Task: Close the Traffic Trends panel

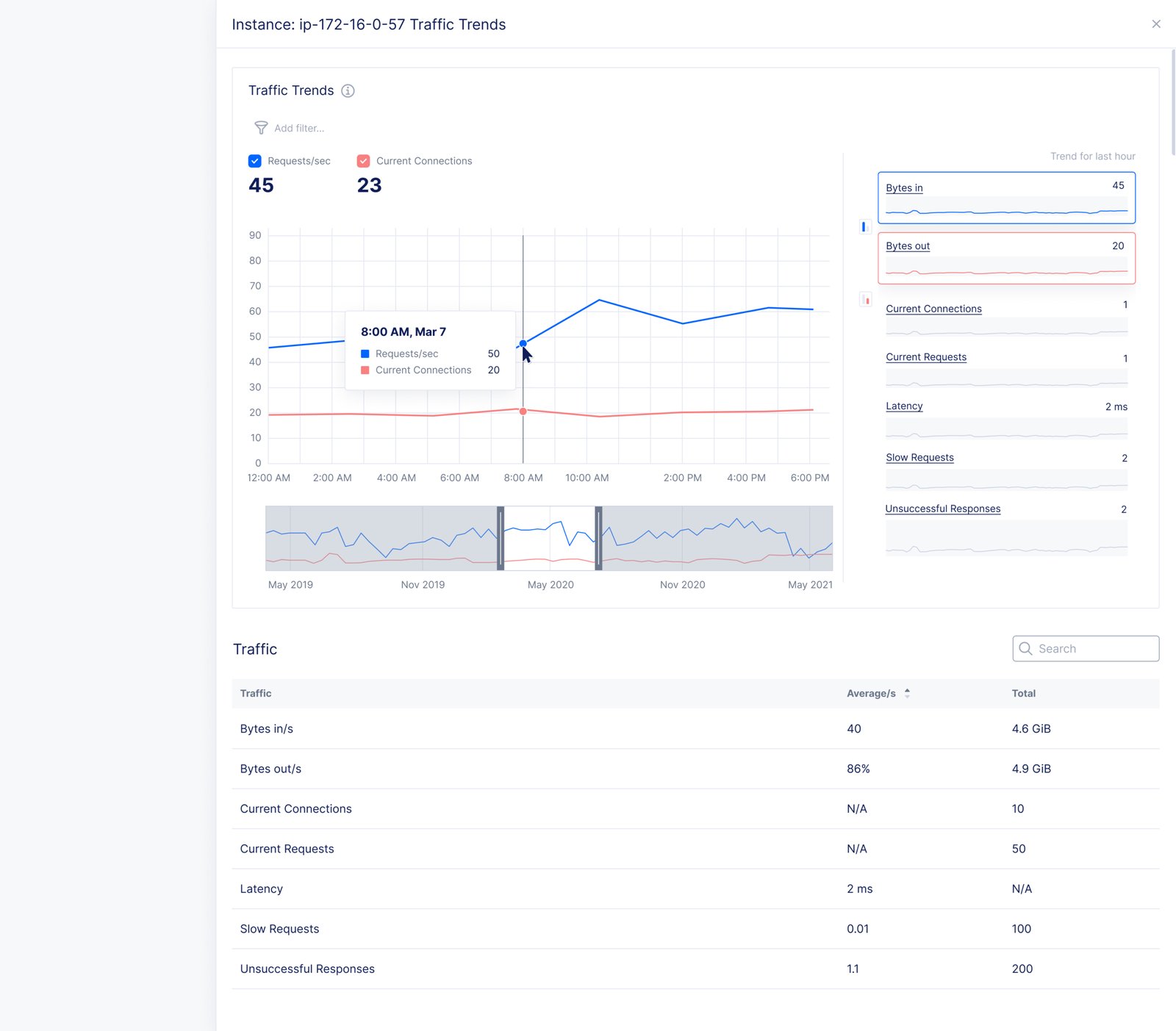Action: (x=1156, y=24)
